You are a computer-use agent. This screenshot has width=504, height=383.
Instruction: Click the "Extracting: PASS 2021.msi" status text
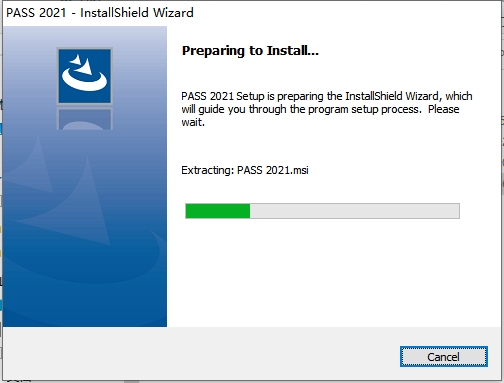point(245,170)
